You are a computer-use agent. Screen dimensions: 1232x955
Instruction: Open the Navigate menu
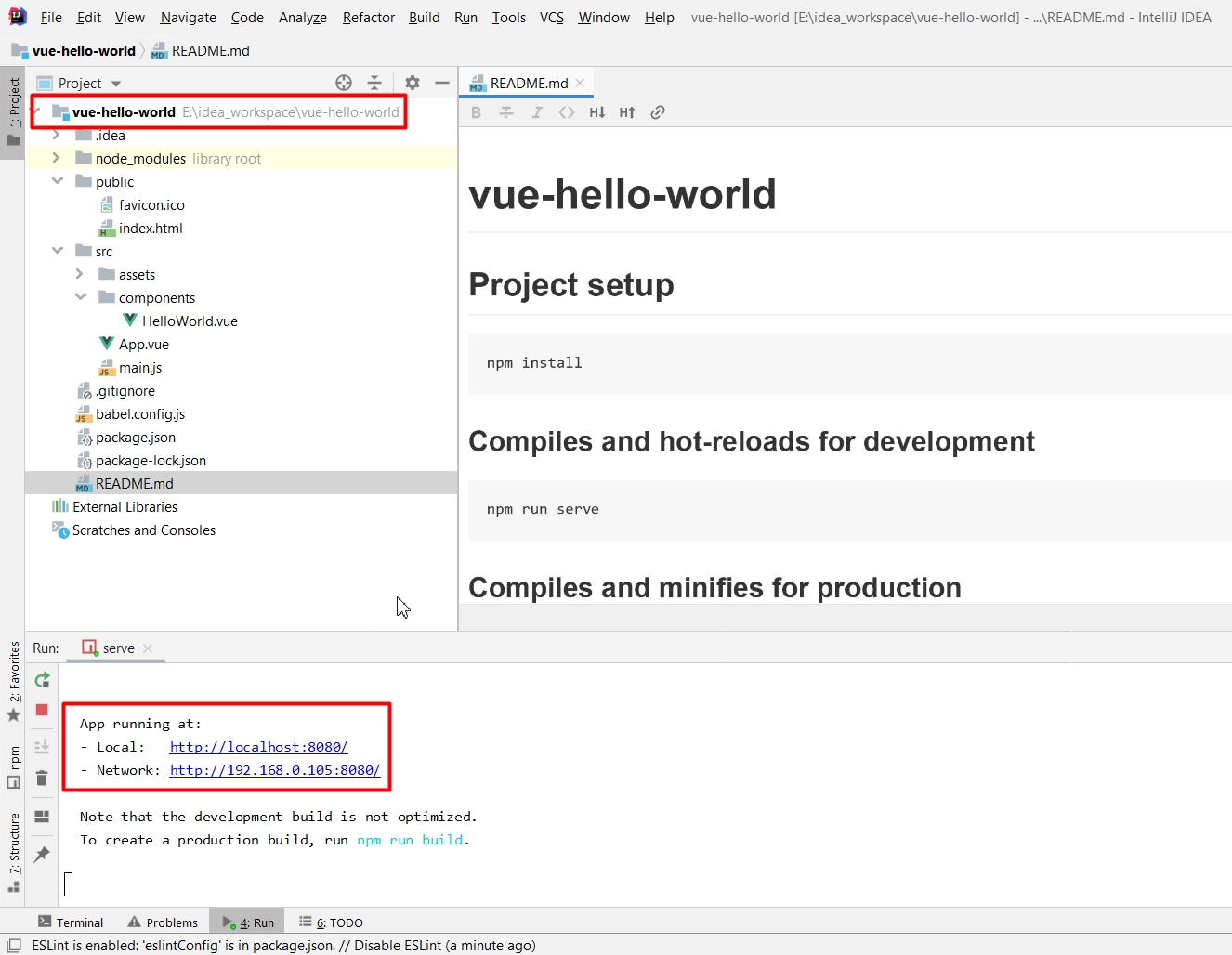(188, 18)
